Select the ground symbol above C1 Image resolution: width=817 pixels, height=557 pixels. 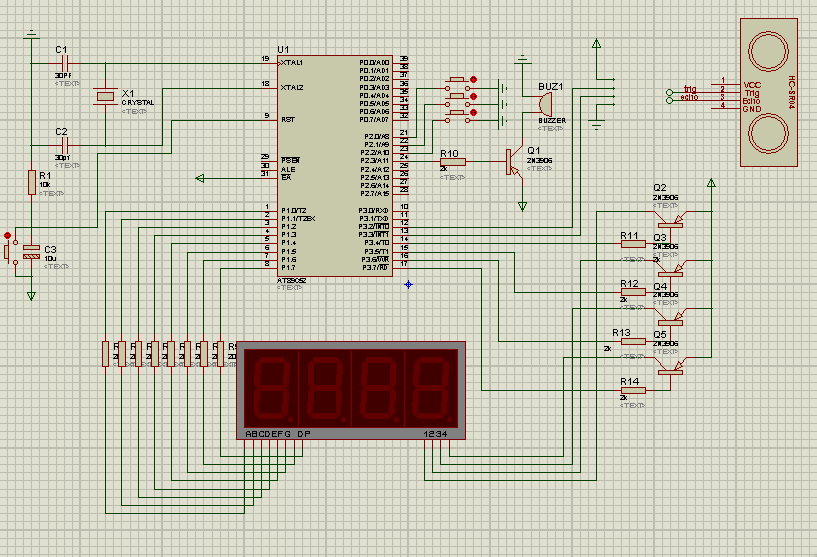(x=32, y=34)
